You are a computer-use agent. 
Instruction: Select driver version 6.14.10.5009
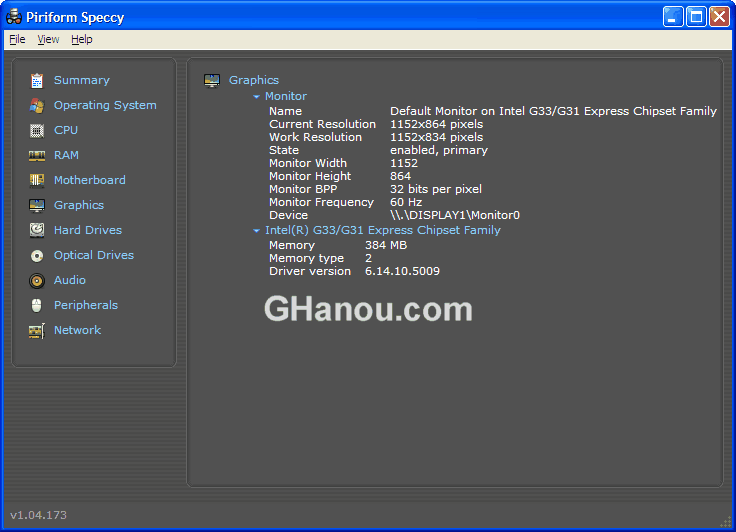coord(402,271)
